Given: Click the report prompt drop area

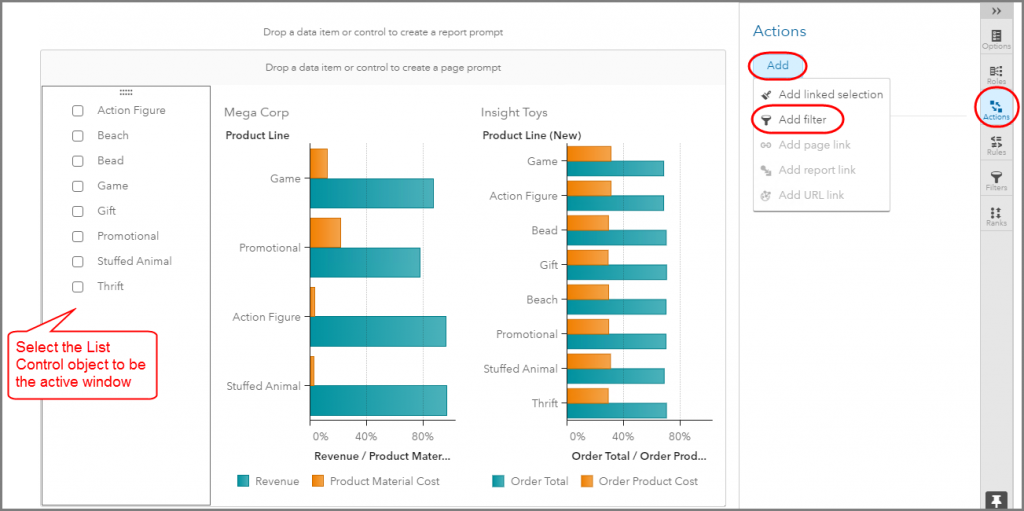Looking at the screenshot, I should pos(382,32).
